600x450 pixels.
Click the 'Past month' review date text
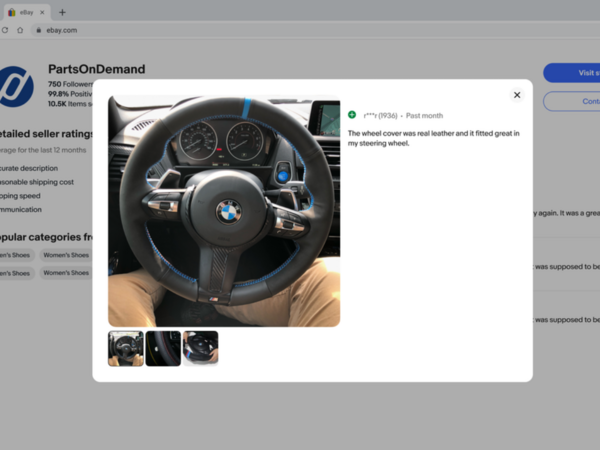(424, 116)
